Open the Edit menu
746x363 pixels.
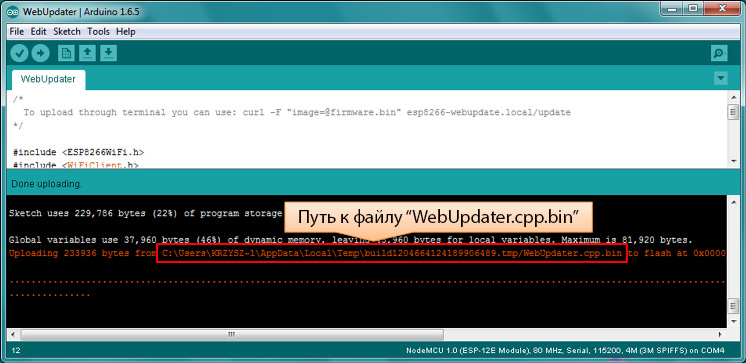point(39,31)
